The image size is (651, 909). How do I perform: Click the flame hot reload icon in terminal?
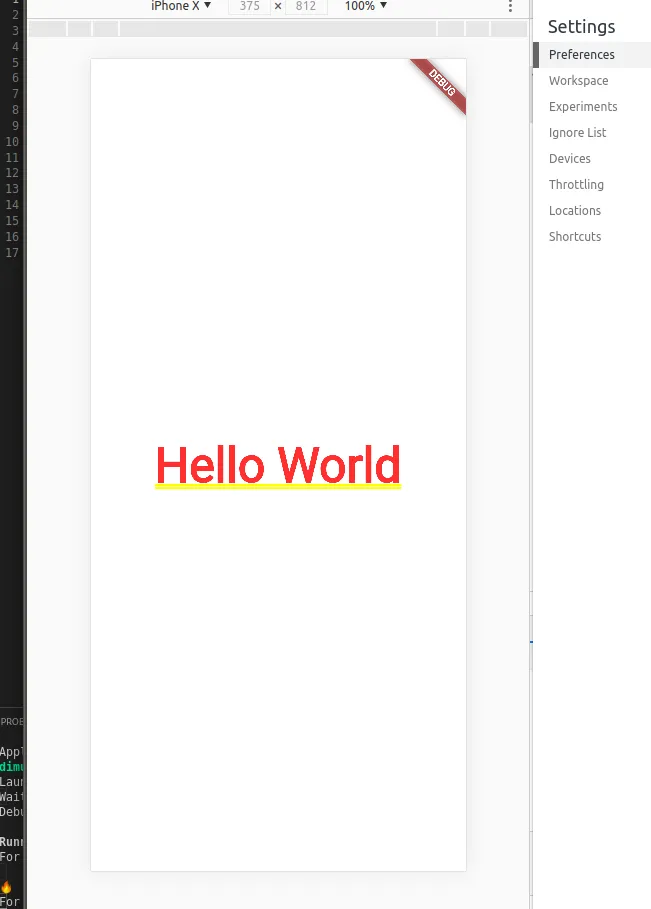pos(6,887)
